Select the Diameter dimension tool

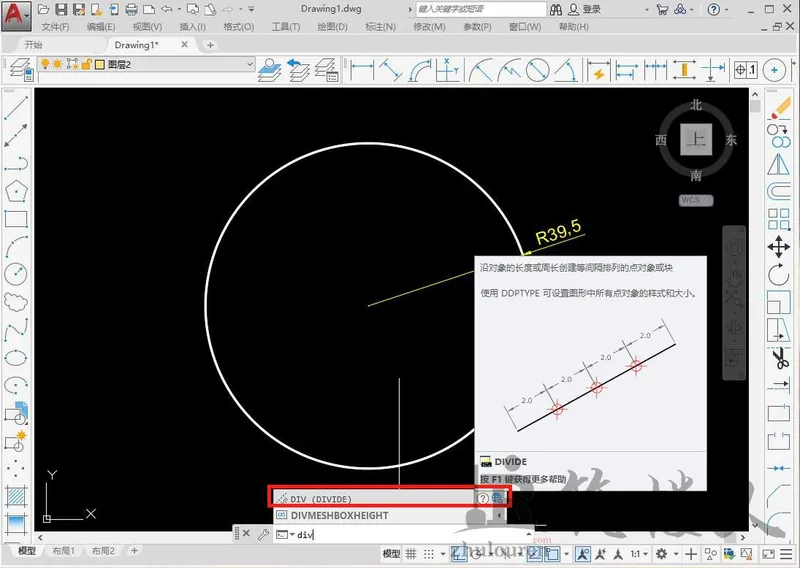pyautogui.click(x=537, y=70)
